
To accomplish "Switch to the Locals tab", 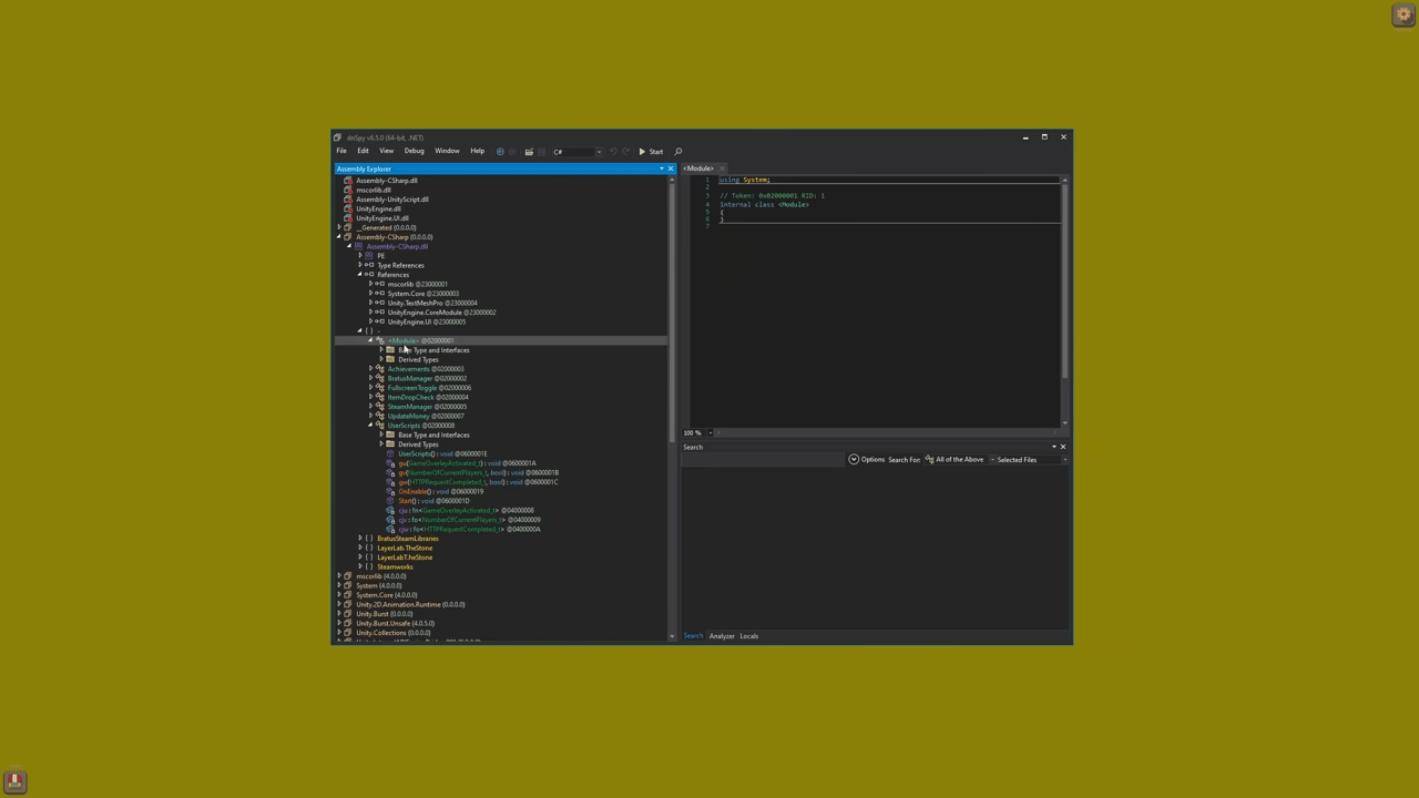I will pos(749,636).
